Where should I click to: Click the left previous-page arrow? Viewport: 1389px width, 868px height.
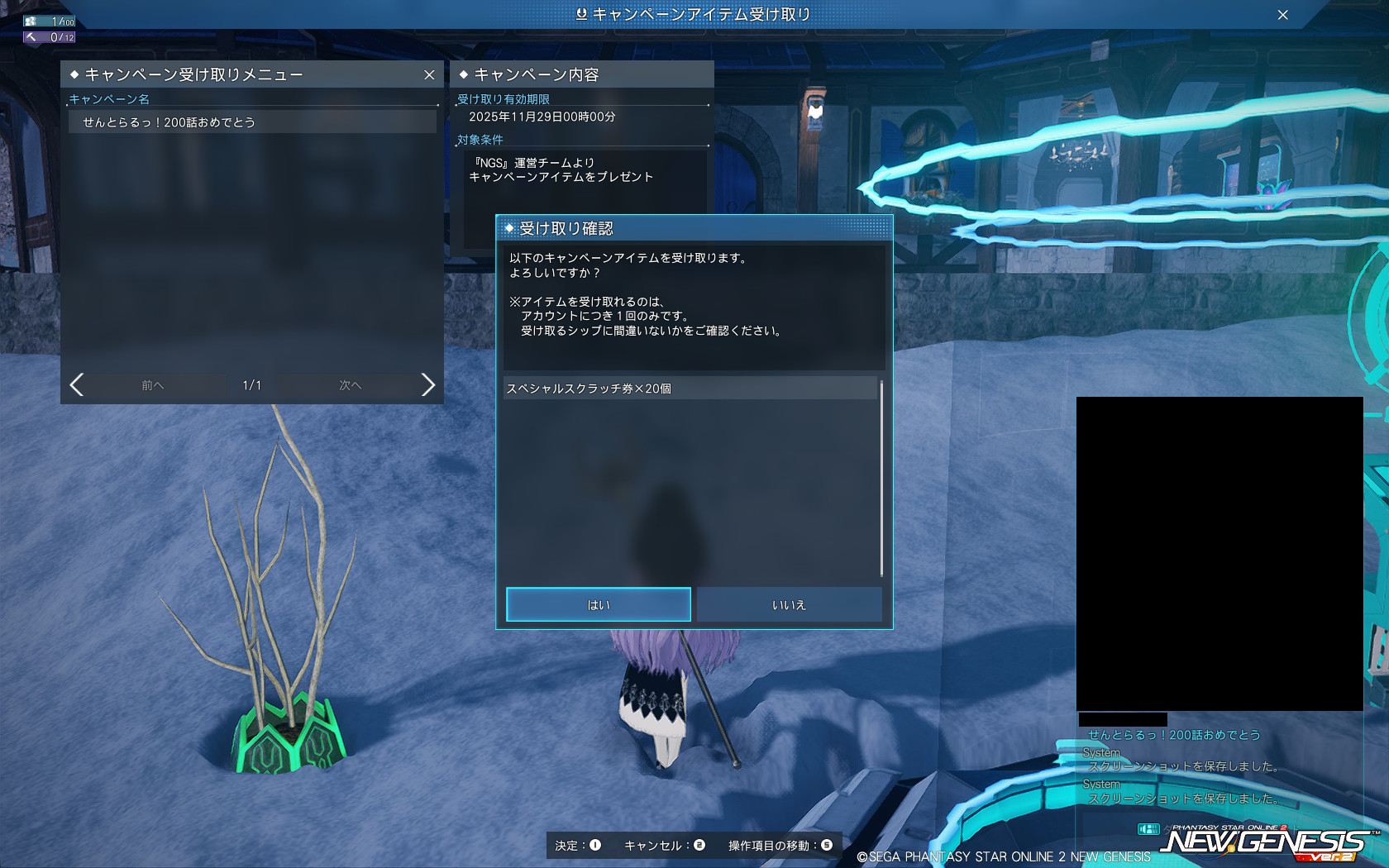(77, 384)
